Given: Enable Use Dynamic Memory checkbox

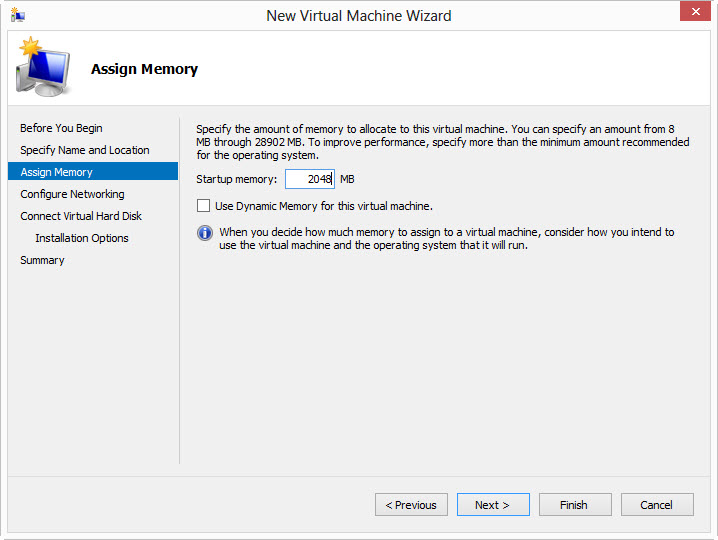Looking at the screenshot, I should [204, 206].
